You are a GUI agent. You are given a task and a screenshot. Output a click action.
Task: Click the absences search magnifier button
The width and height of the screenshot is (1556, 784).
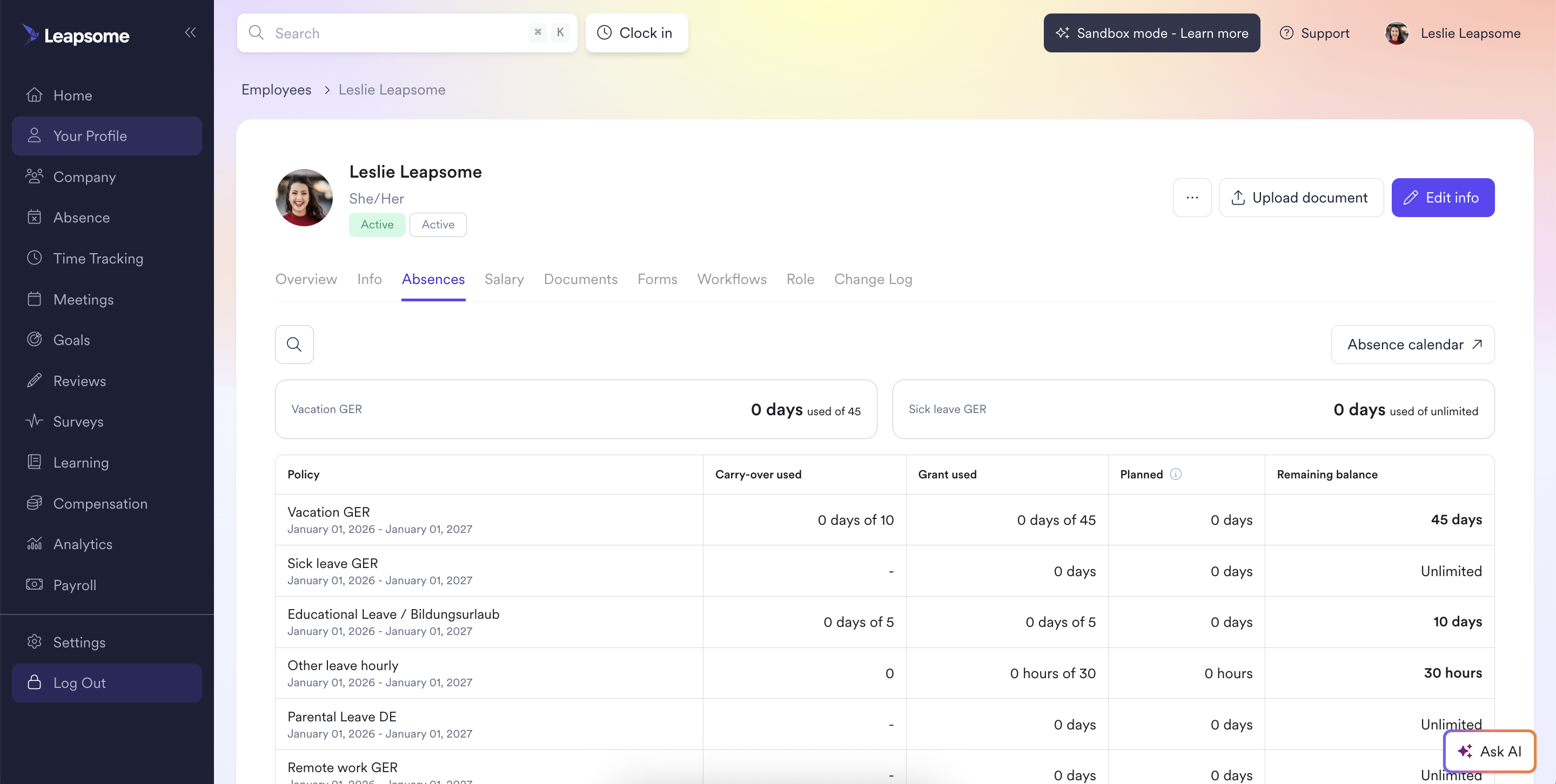point(294,344)
